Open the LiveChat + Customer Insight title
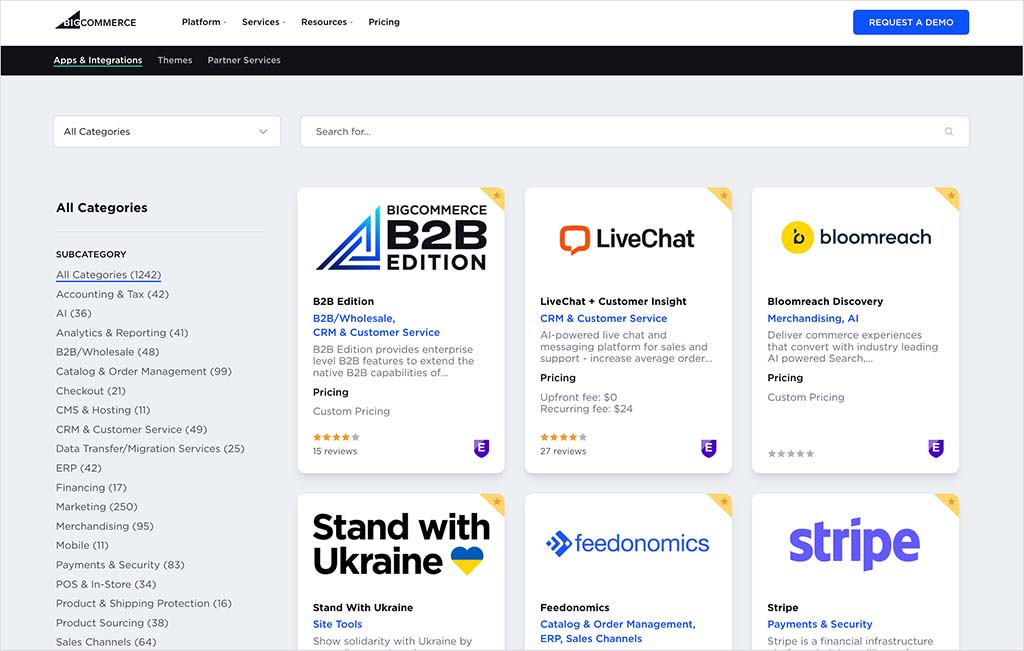 click(x=613, y=302)
